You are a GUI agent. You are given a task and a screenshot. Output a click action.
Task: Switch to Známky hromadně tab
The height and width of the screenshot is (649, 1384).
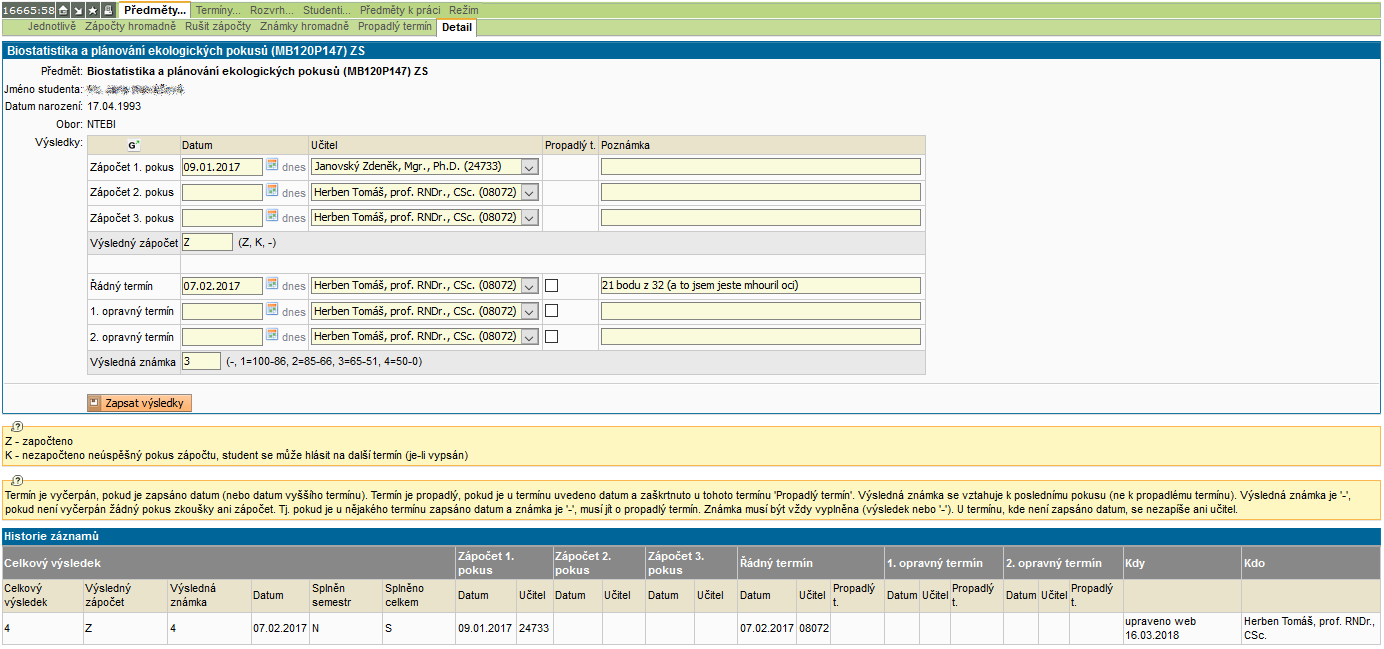pyautogui.click(x=304, y=26)
